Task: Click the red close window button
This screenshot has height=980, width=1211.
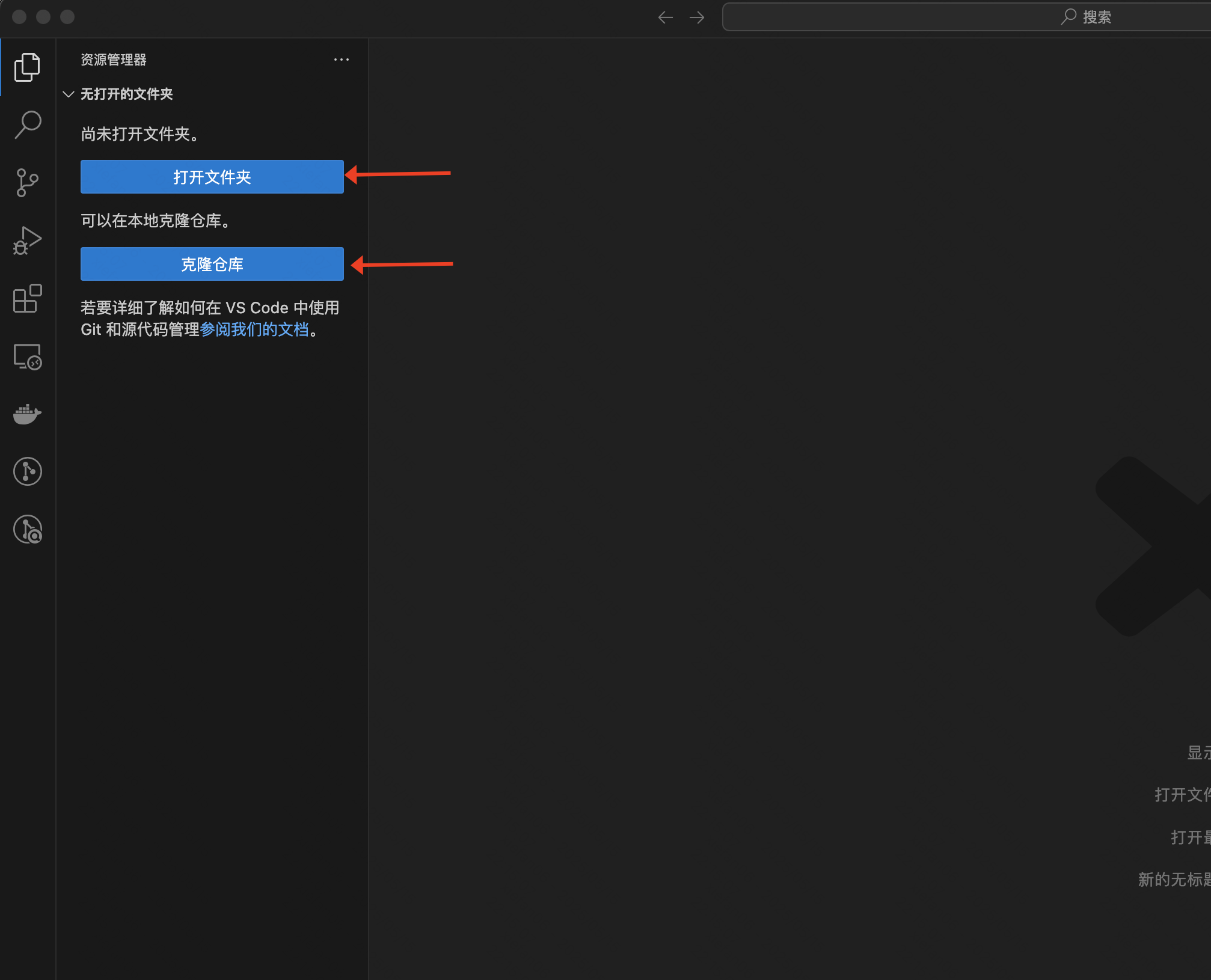Action: click(x=19, y=17)
